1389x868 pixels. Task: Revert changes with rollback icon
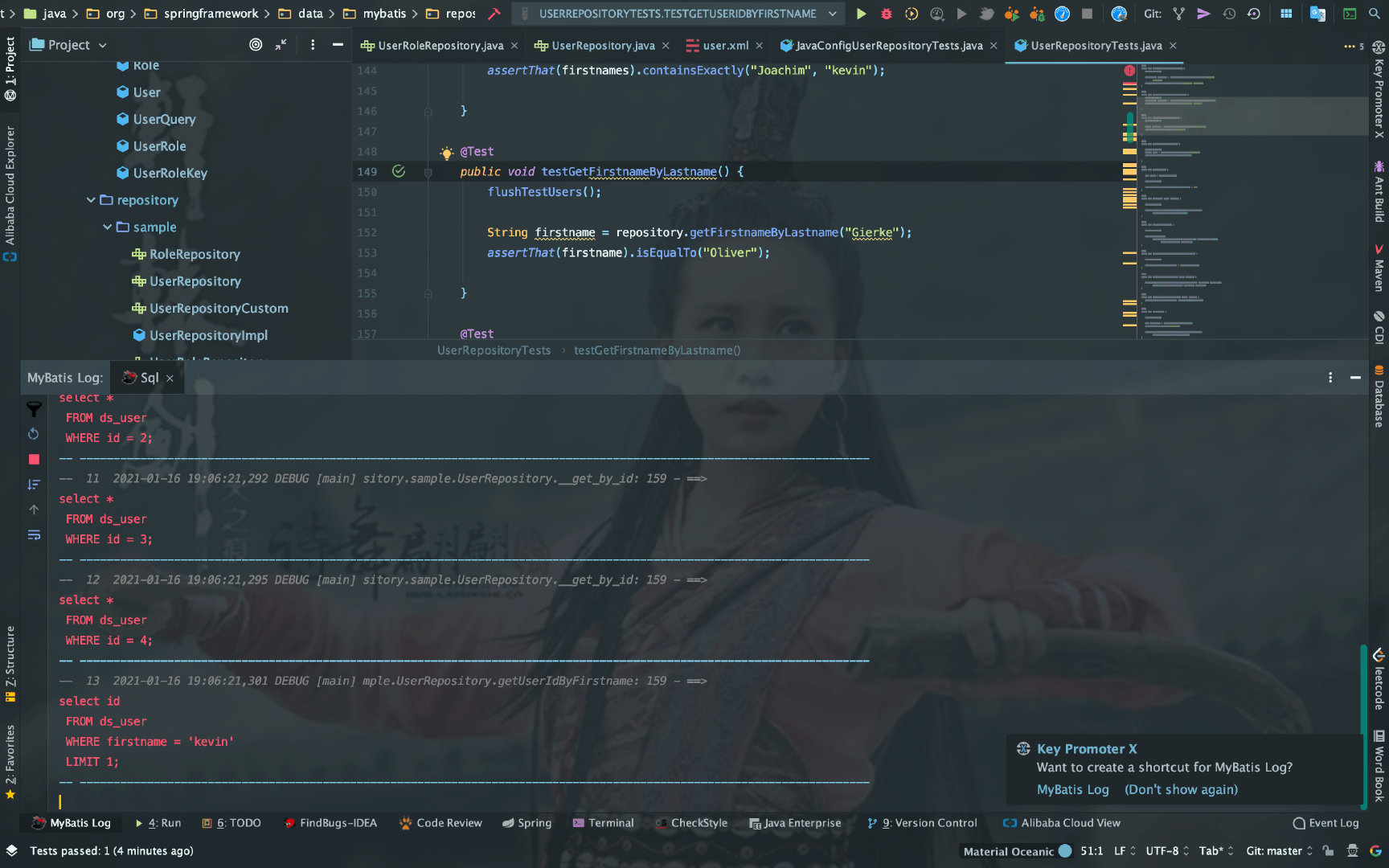pyautogui.click(x=1253, y=14)
